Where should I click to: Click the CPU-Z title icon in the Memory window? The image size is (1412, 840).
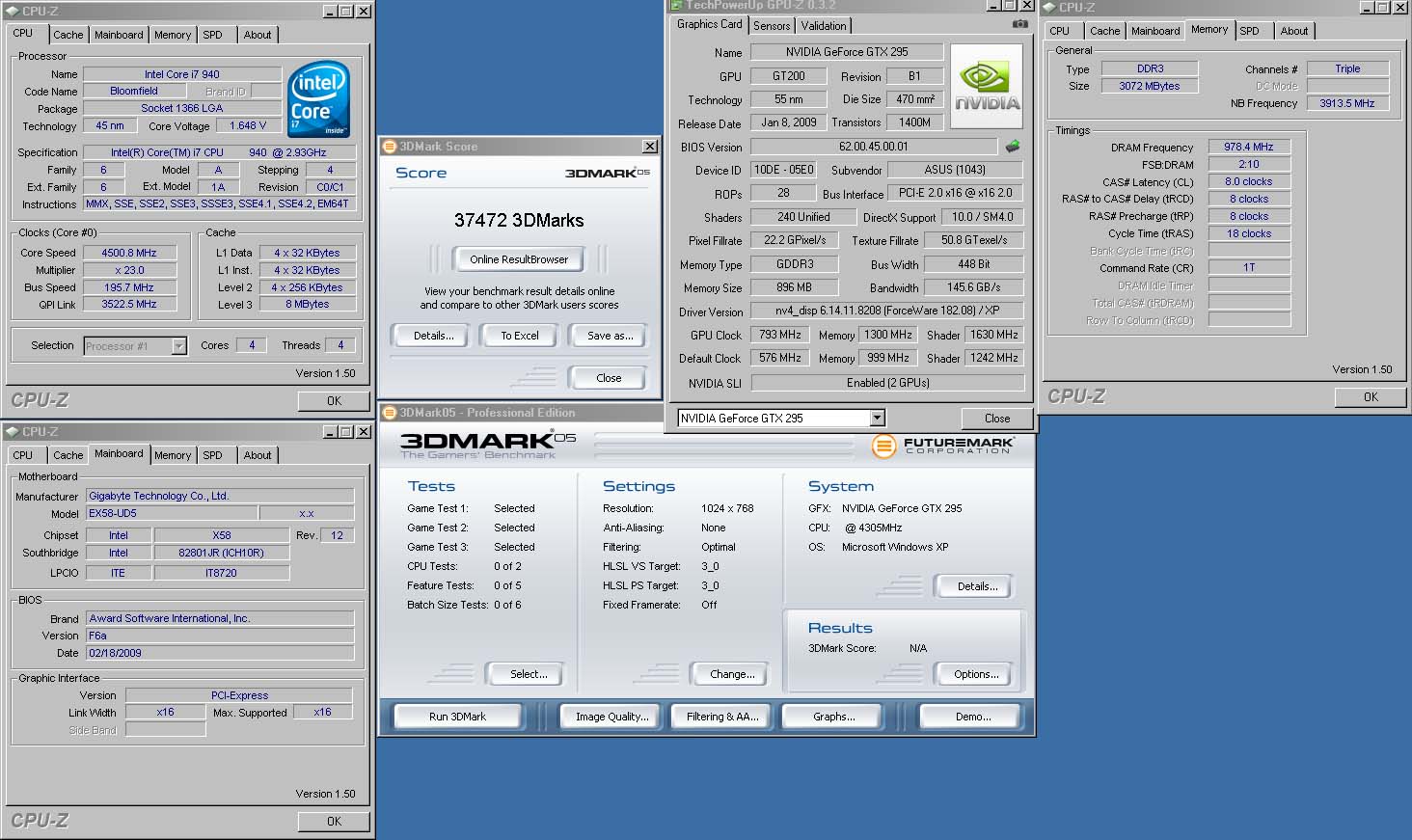(1049, 7)
